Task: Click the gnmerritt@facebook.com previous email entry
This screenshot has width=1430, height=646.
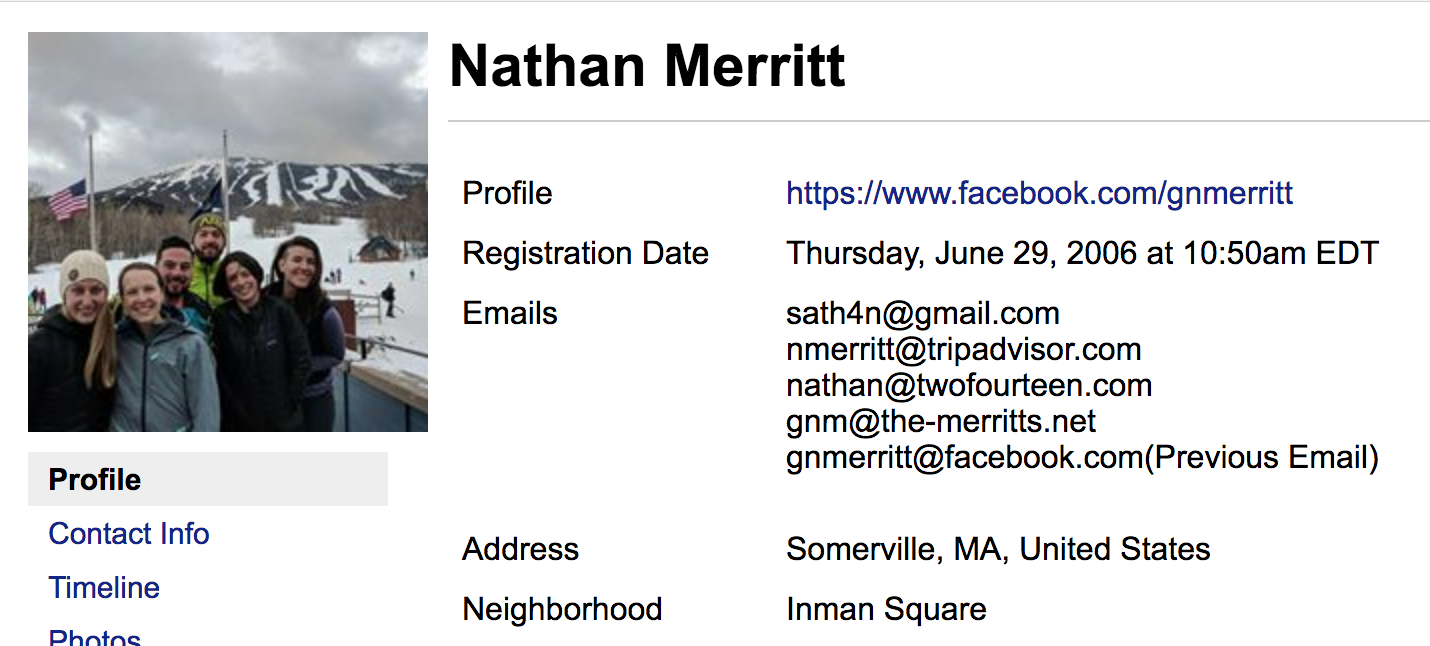Action: pyautogui.click(x=1083, y=457)
